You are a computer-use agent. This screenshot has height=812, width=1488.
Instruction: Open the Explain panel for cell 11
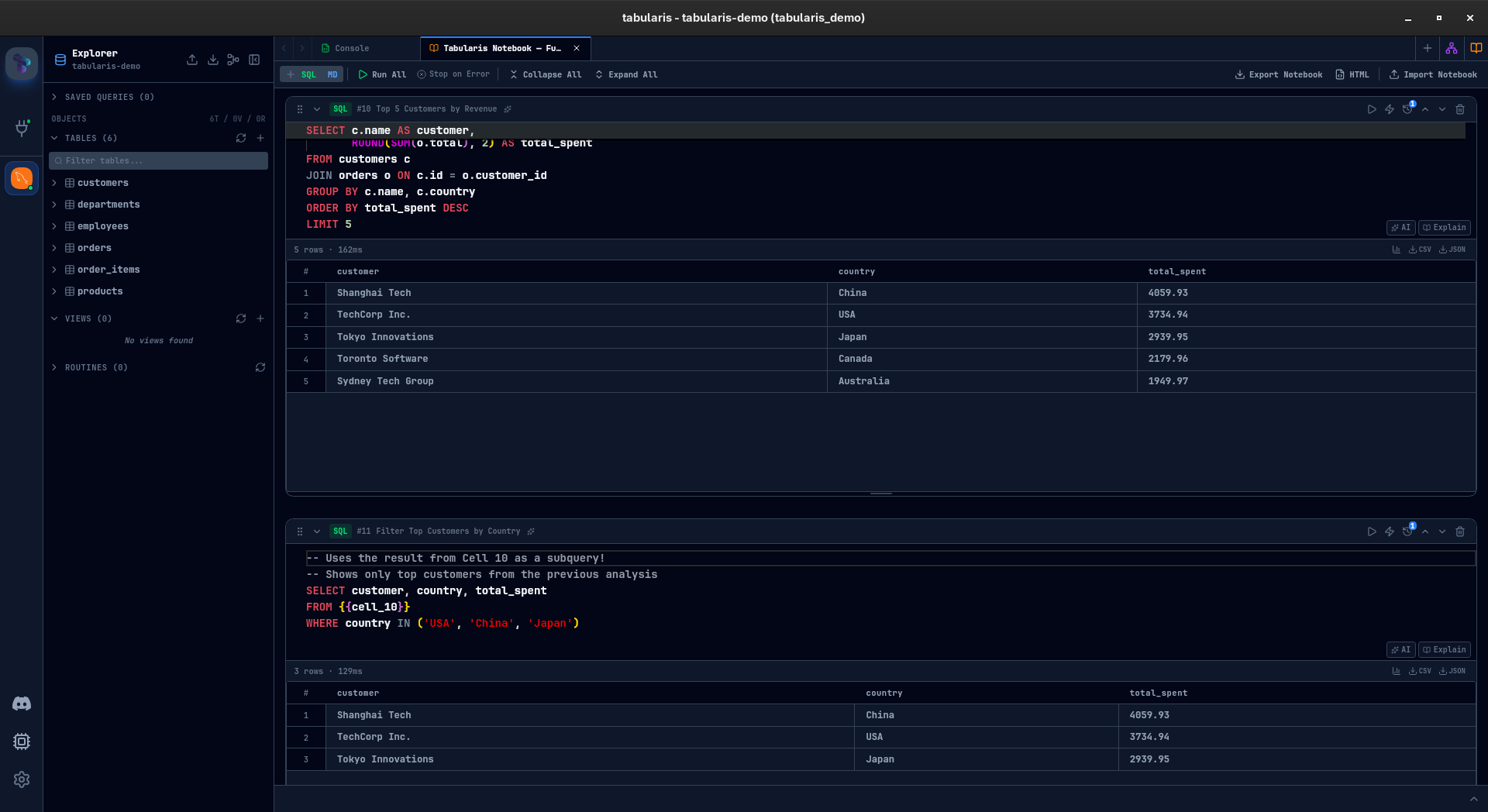(1443, 650)
